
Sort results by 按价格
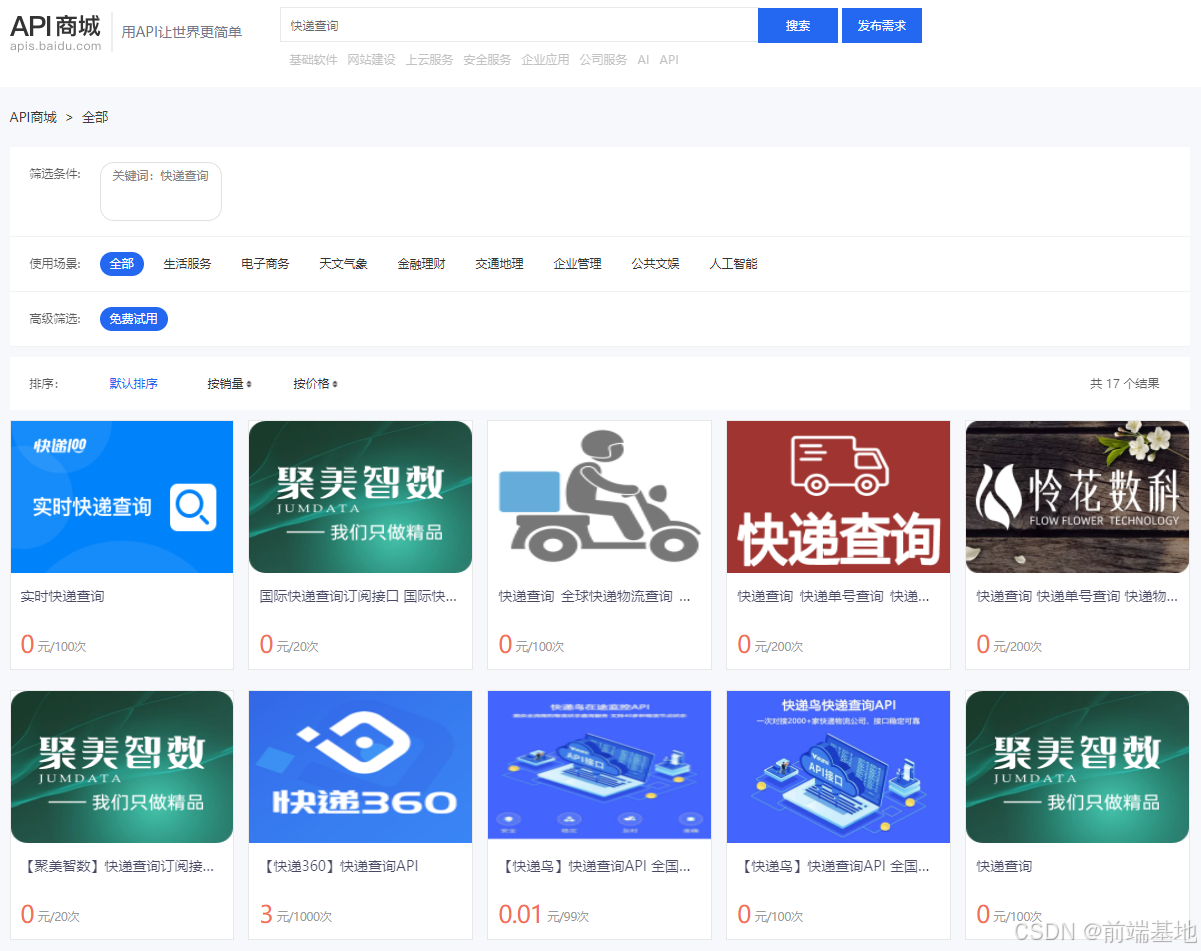(x=316, y=384)
